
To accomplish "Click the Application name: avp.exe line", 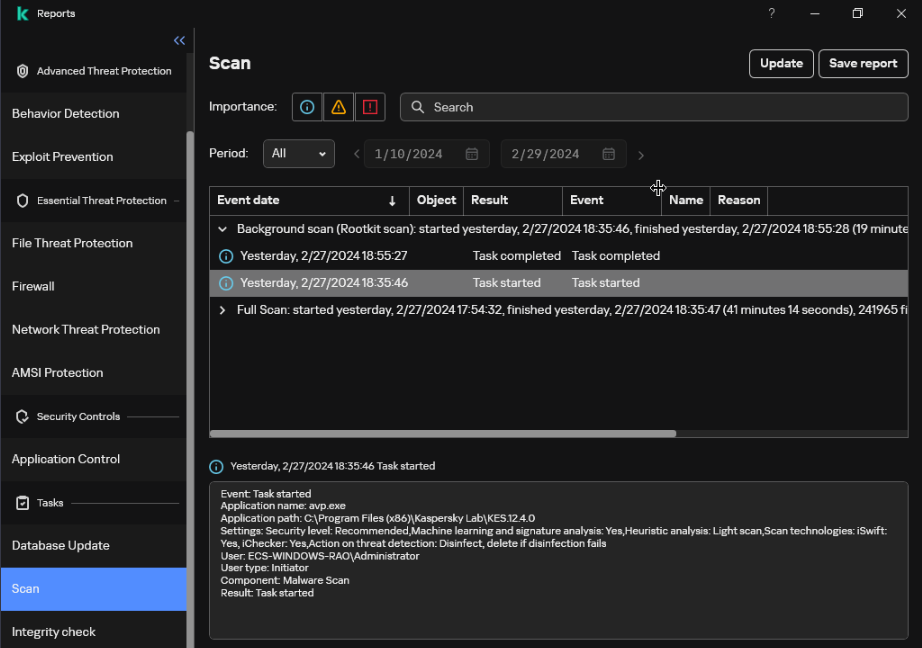I will (x=283, y=506).
